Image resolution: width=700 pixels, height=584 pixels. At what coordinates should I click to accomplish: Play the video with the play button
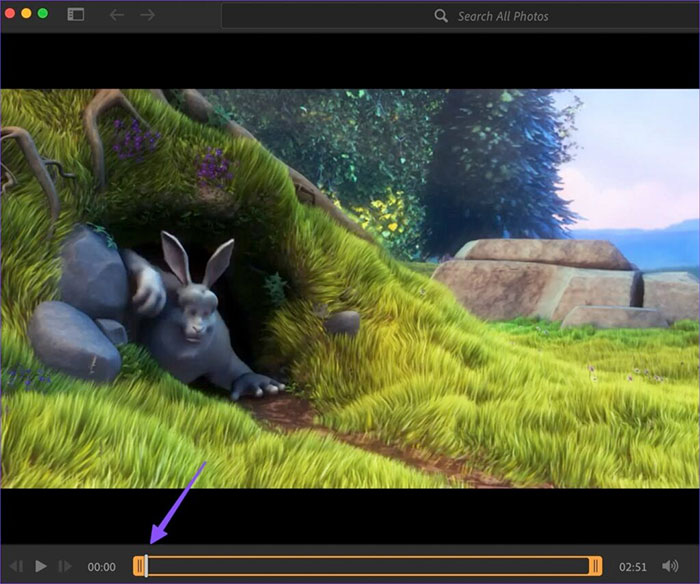(41, 566)
